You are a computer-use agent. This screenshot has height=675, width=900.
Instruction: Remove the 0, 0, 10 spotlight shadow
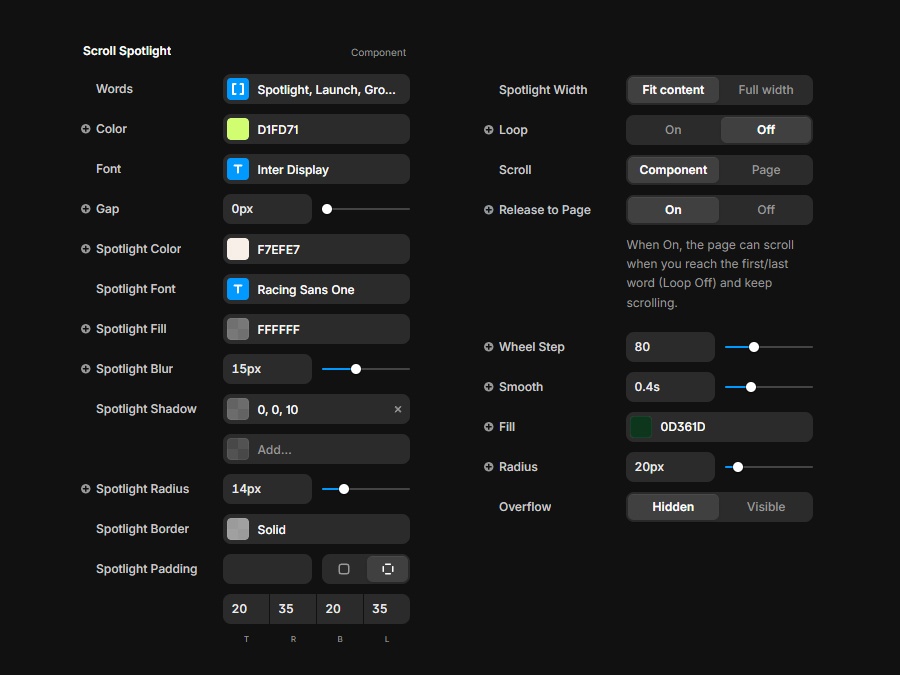coord(398,409)
